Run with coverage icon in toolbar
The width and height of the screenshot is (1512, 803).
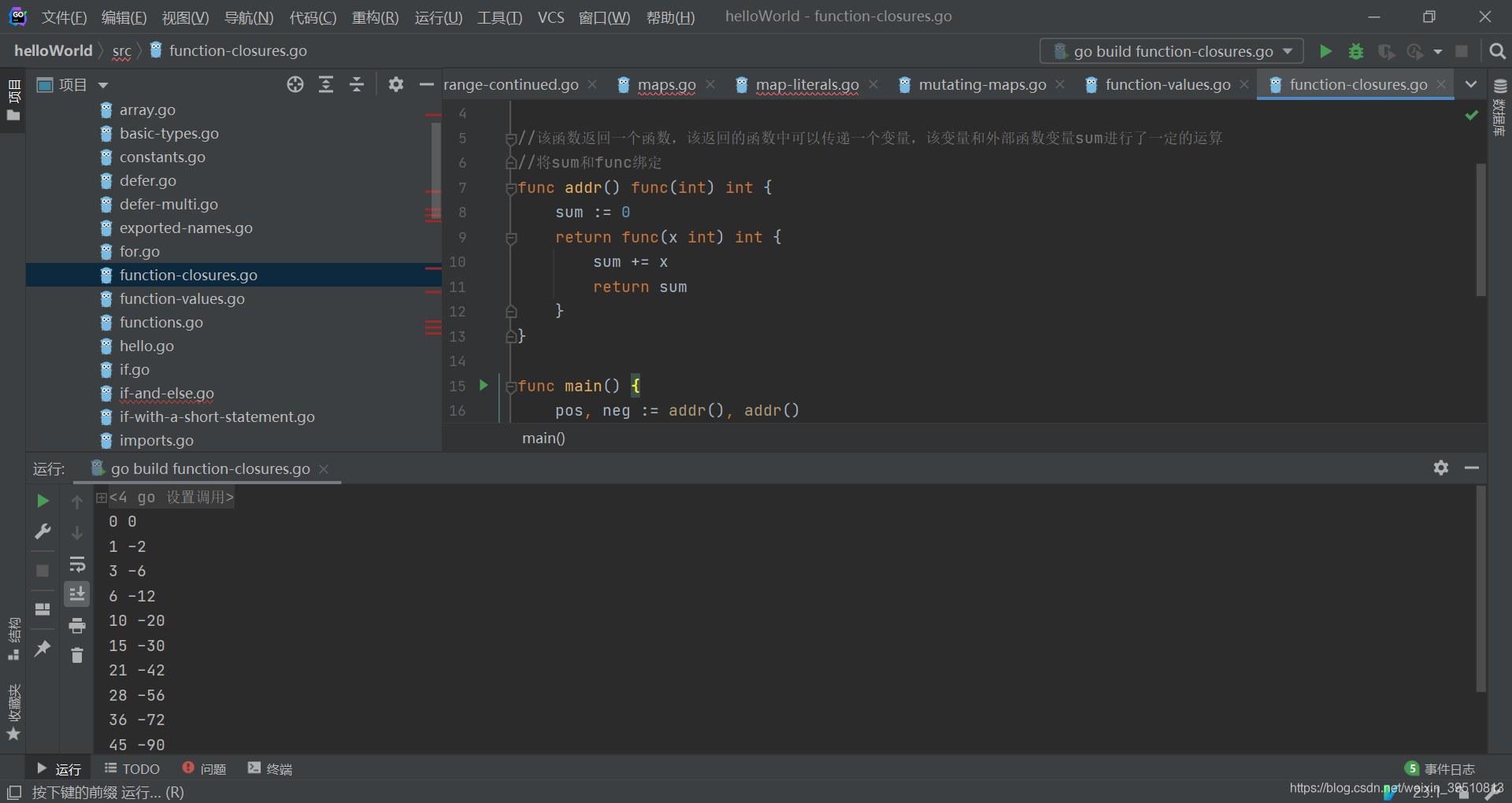(1386, 51)
